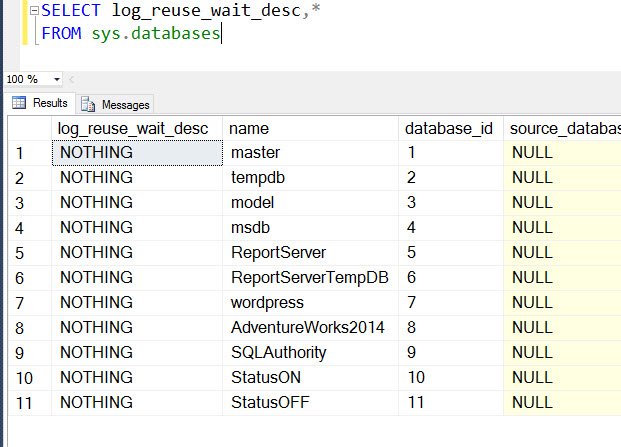621x447 pixels.
Task: Click the 'log_reuse_wait_desc' text in the query
Action: click(x=207, y=11)
